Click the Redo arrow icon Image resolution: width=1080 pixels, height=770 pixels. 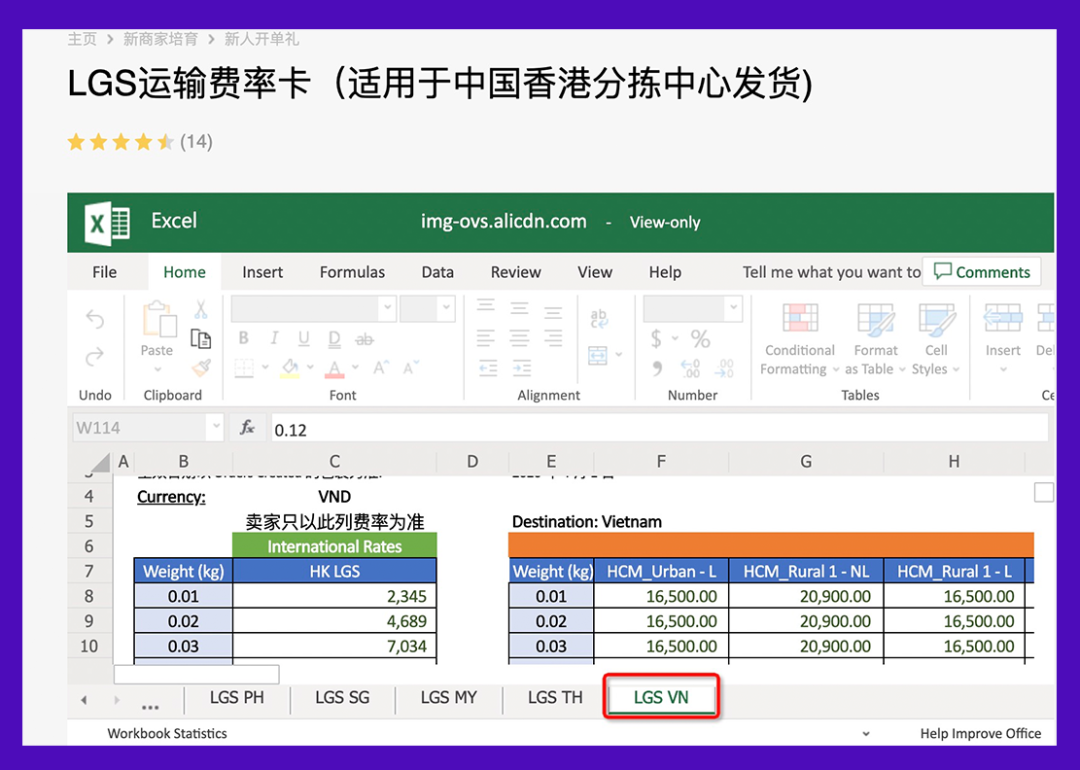point(95,357)
